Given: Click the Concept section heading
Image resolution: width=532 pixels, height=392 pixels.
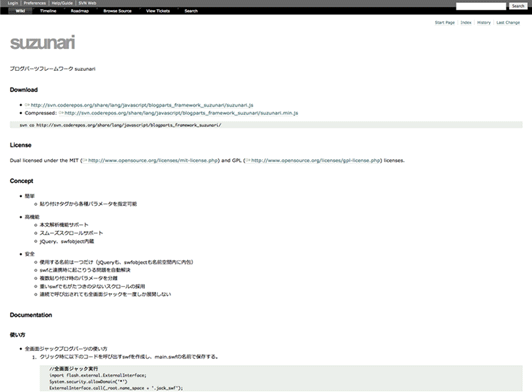Looking at the screenshot, I should point(21,181).
